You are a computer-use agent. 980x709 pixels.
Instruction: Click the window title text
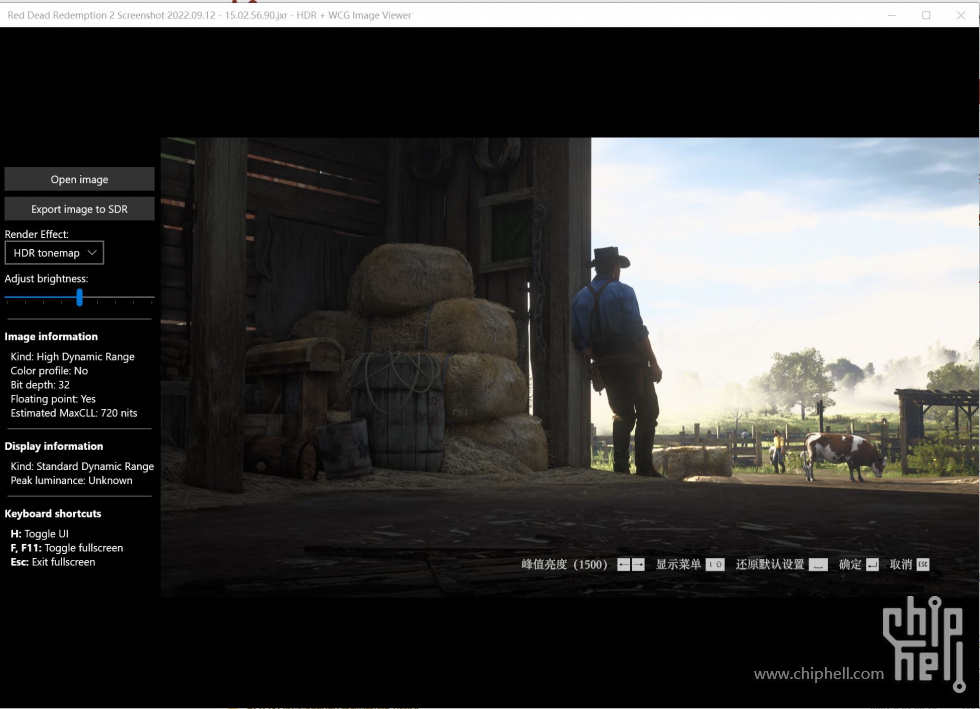click(209, 15)
